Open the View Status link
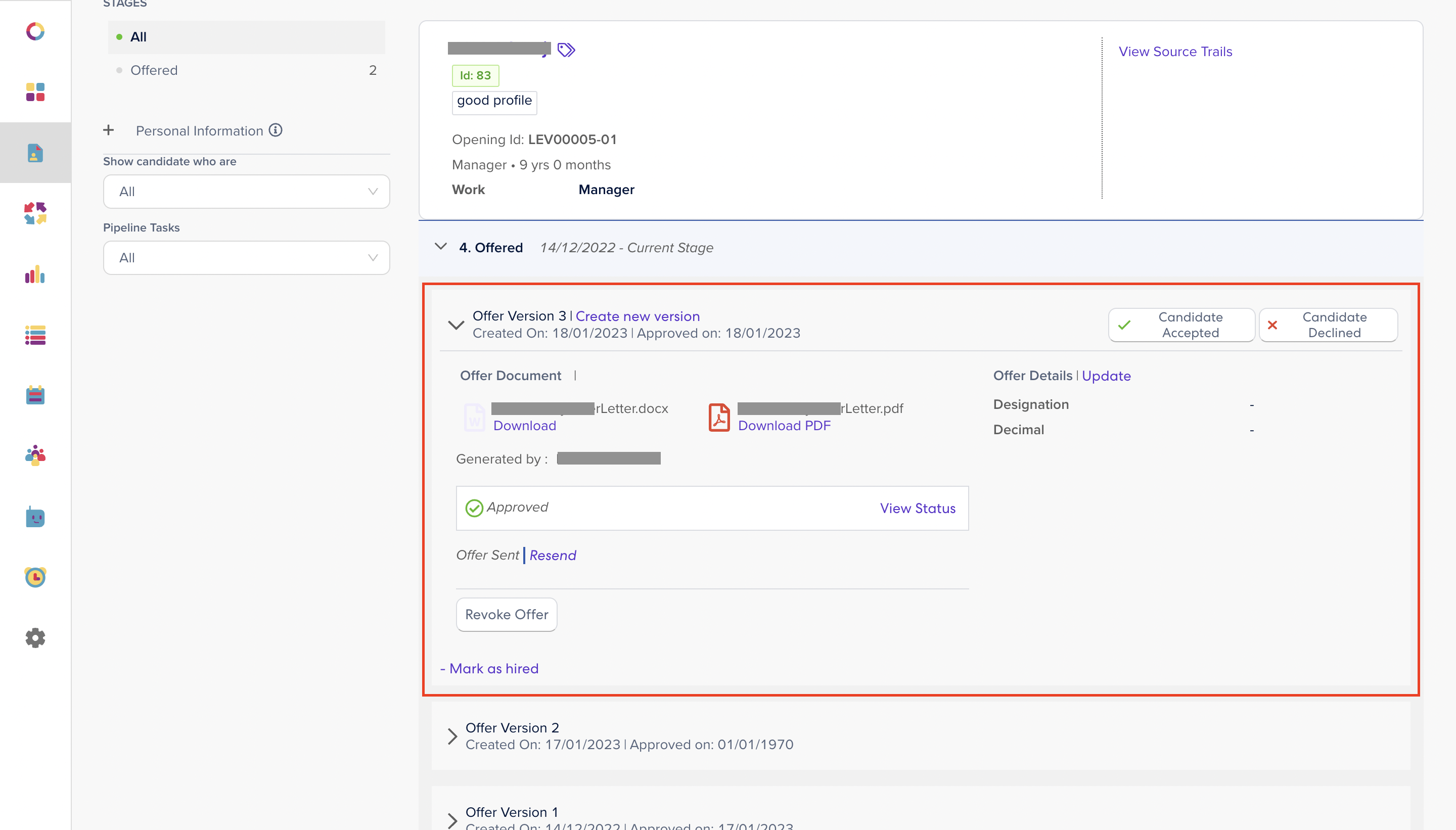This screenshot has height=830, width=1456. [918, 509]
